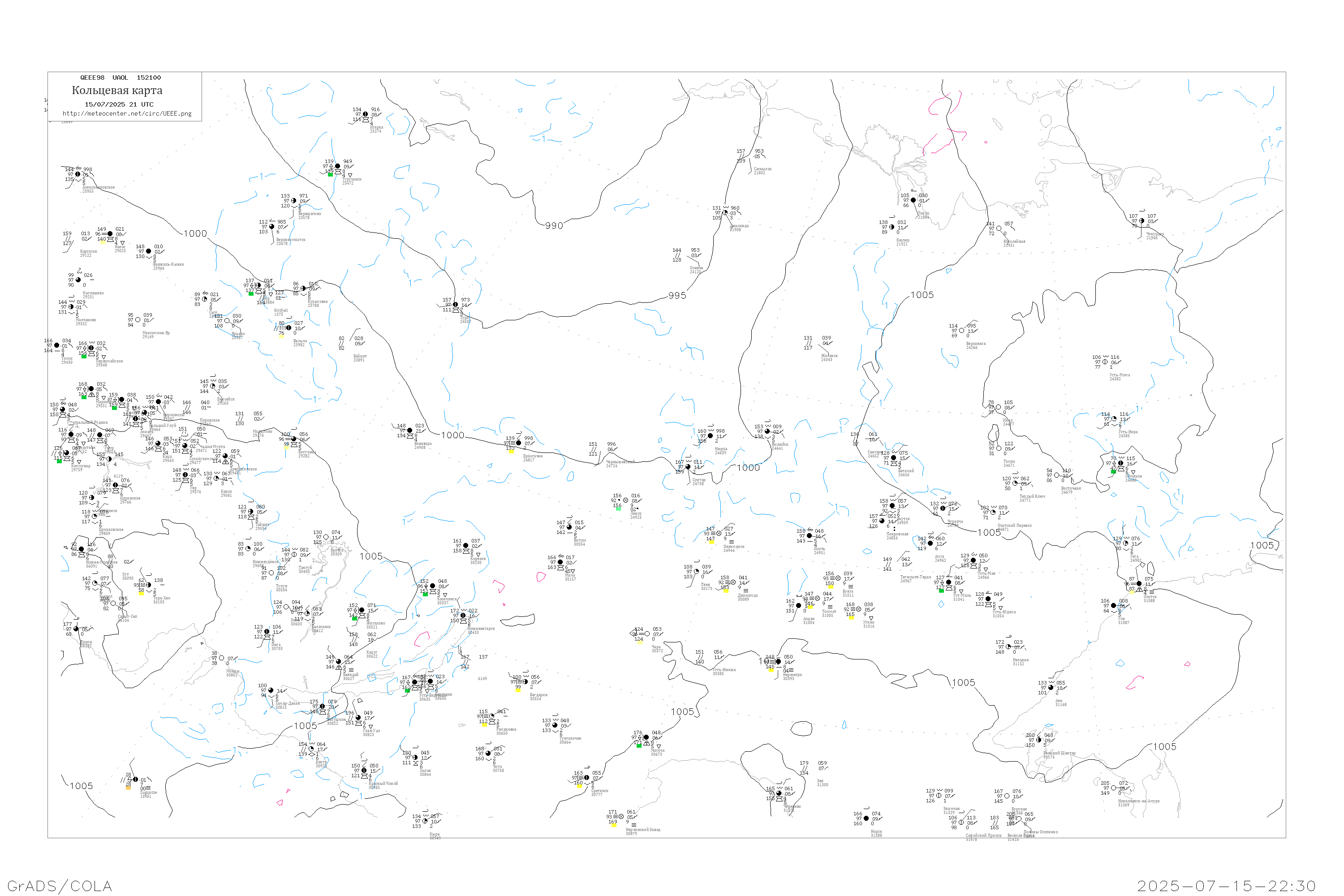Click green square at Туруханск station

click(330, 174)
